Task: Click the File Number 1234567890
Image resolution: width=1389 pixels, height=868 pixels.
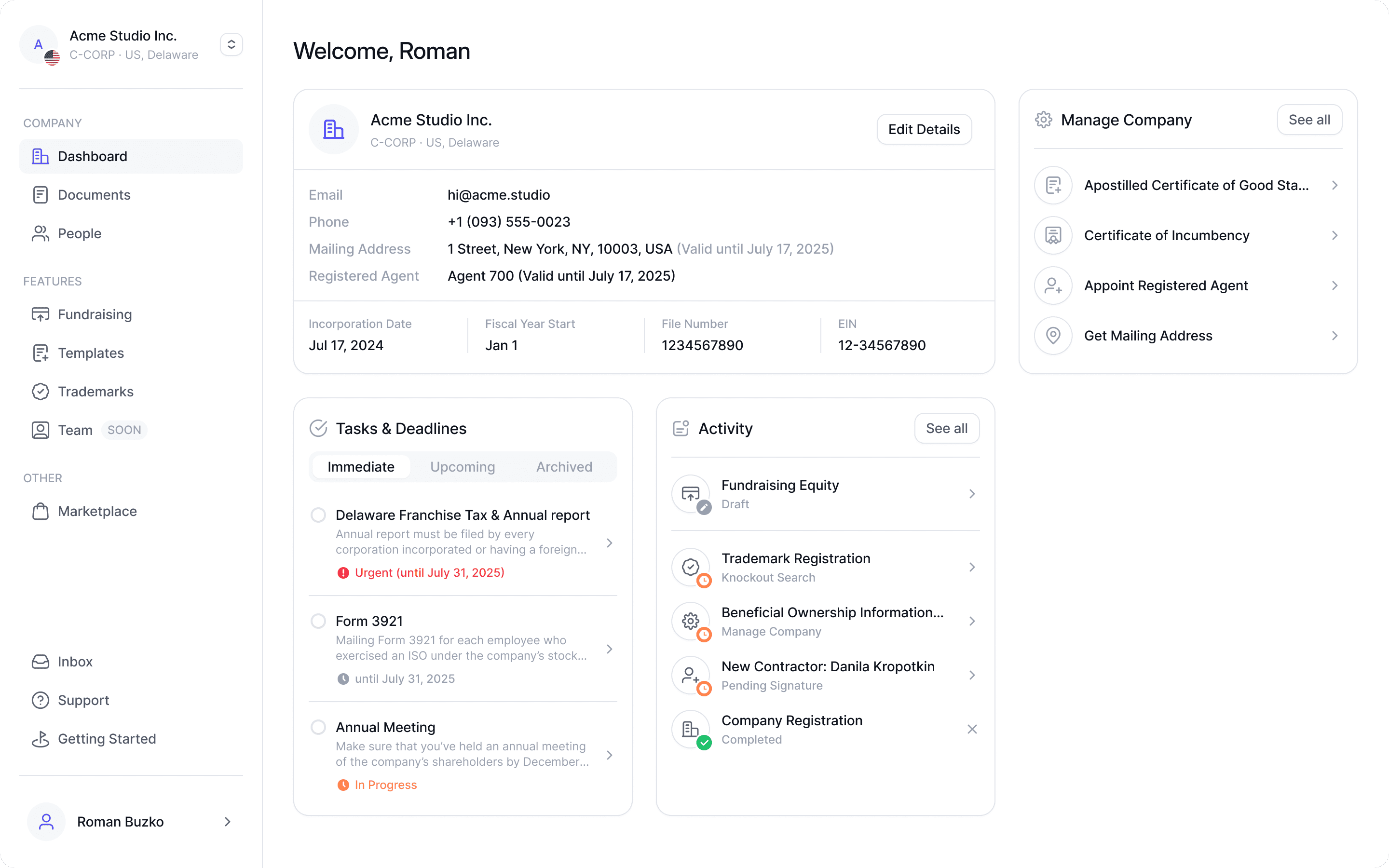Action: tap(702, 345)
